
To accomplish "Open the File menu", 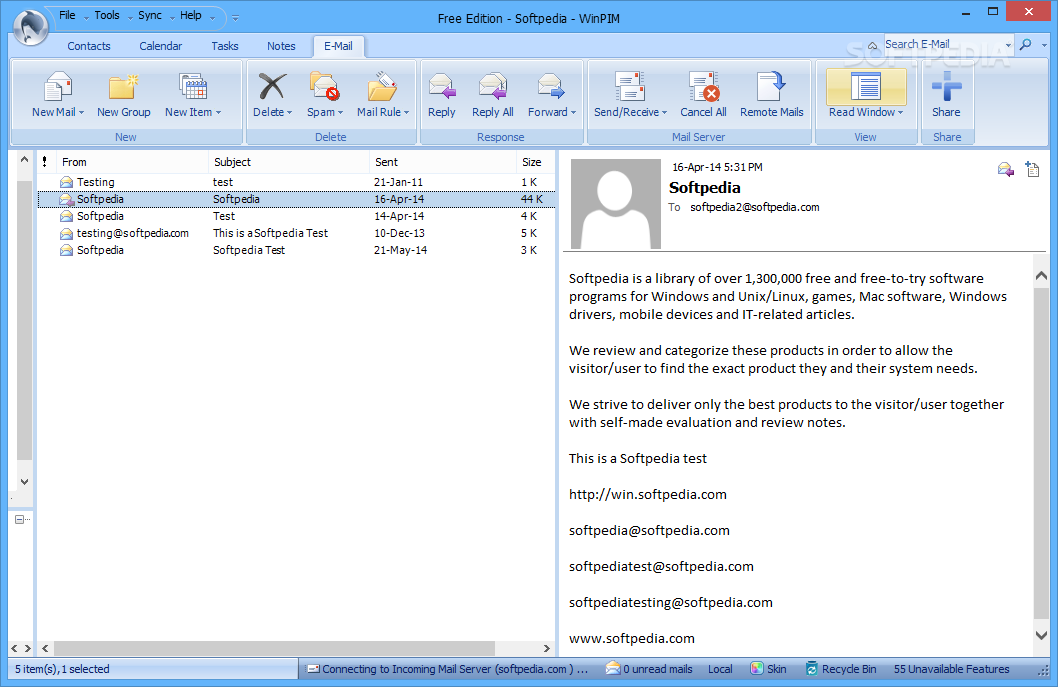I will click(67, 15).
